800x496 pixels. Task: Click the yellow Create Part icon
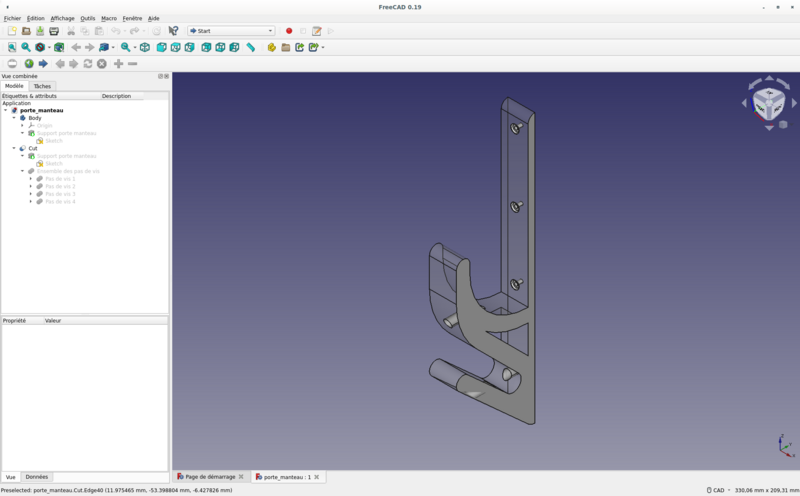[x=271, y=47]
